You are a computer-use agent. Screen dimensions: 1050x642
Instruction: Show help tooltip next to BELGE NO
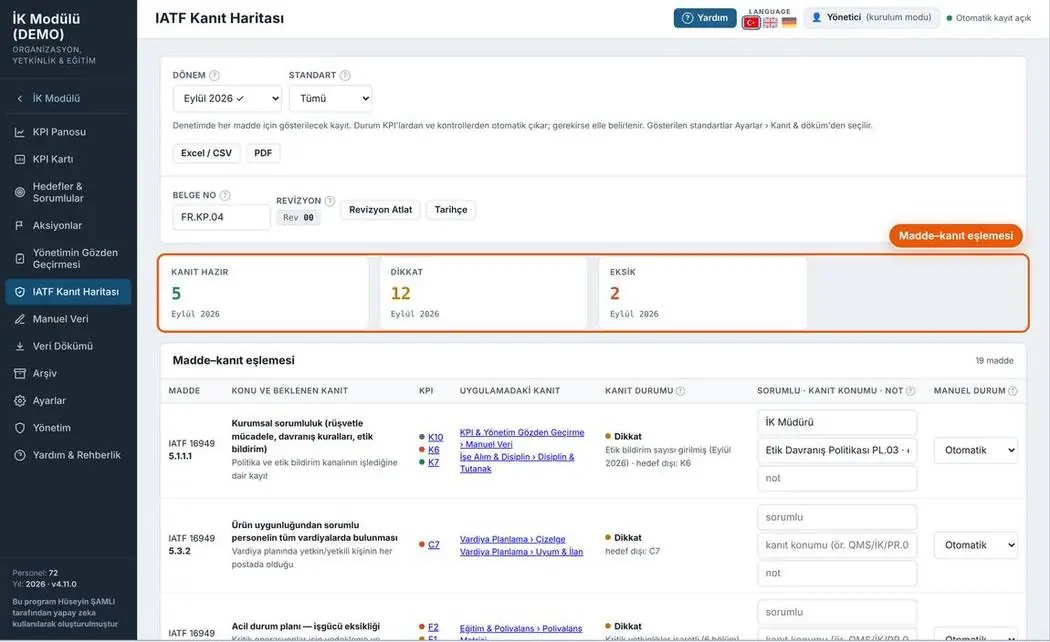tap(225, 195)
